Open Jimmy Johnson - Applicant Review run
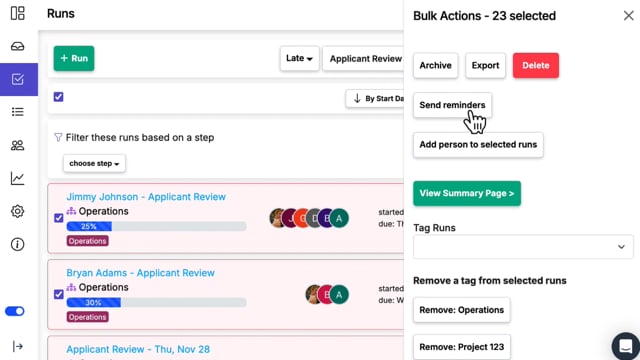 pos(146,197)
